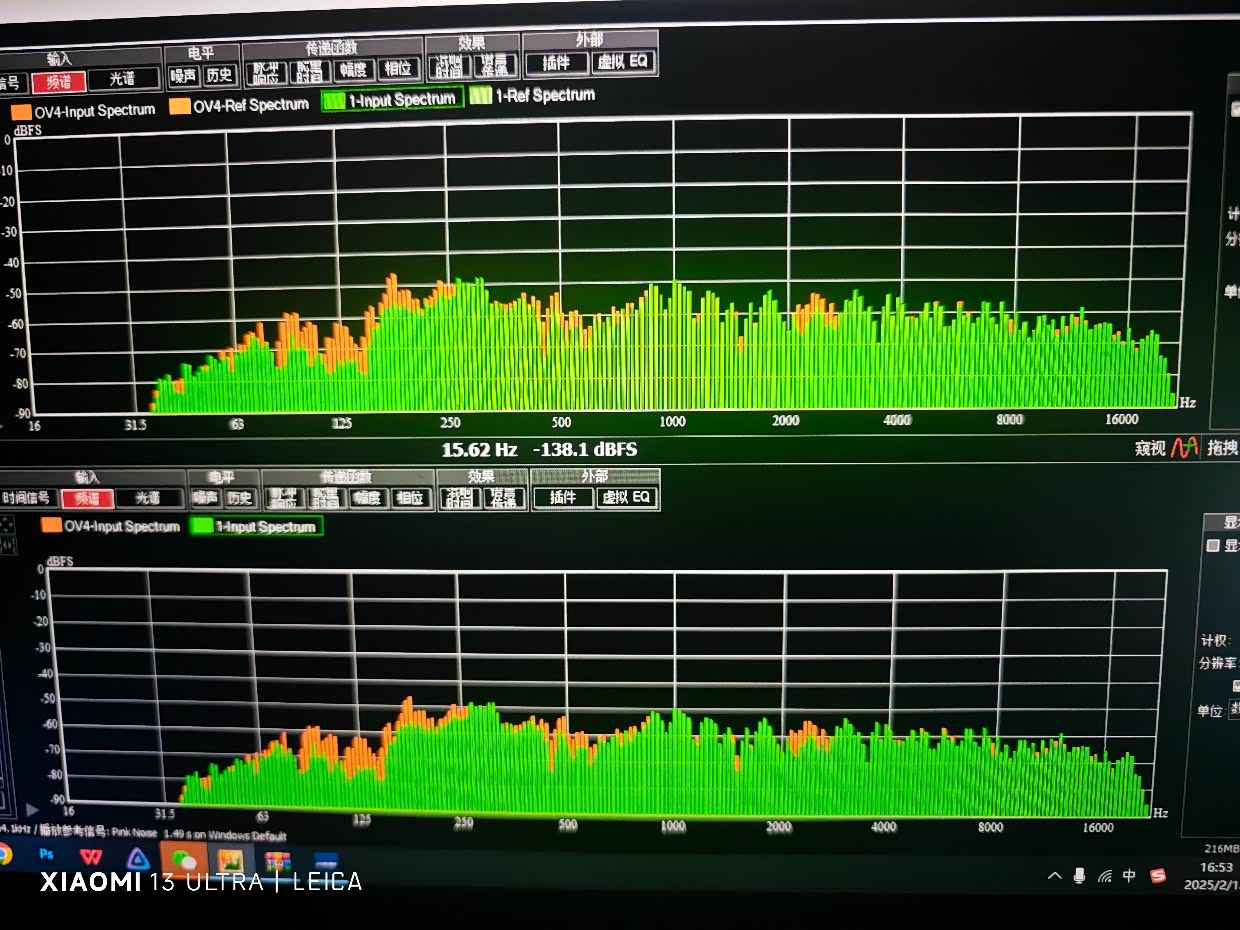Show 幅度 transfer function in lower panel
Viewport: 1240px width, 930px height.
(367, 498)
